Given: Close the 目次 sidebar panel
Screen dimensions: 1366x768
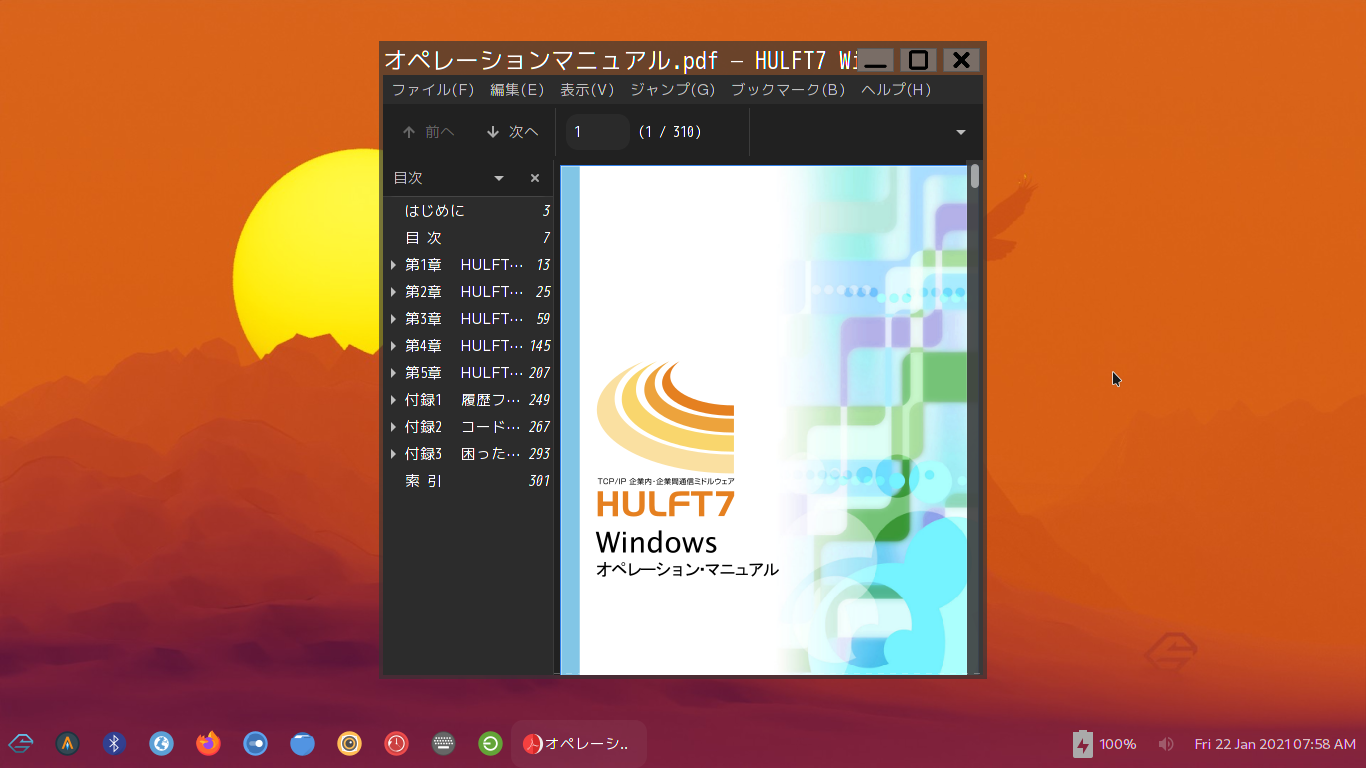Looking at the screenshot, I should (x=535, y=178).
